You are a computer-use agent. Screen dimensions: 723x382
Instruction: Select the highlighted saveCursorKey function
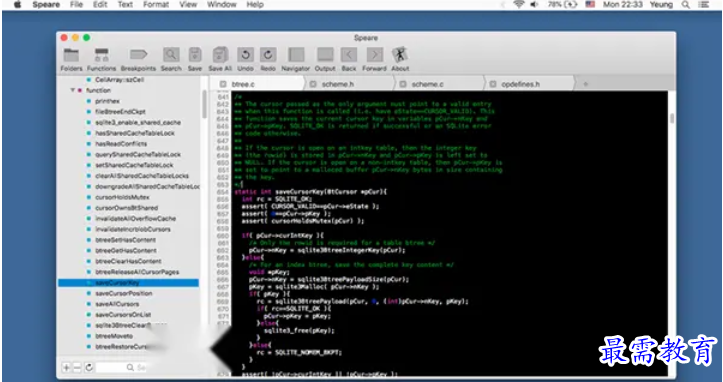coord(128,282)
